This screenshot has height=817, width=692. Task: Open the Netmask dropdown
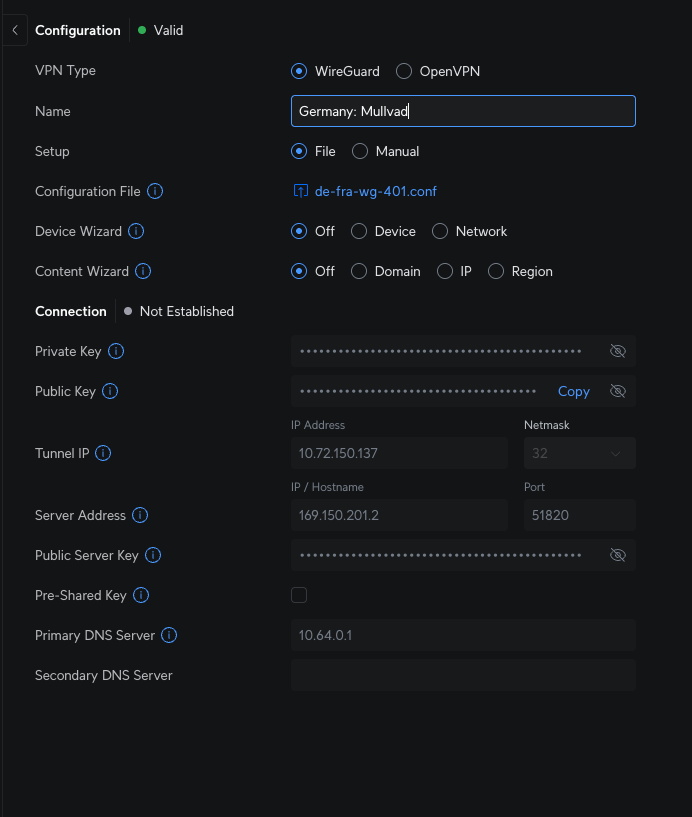(x=579, y=453)
